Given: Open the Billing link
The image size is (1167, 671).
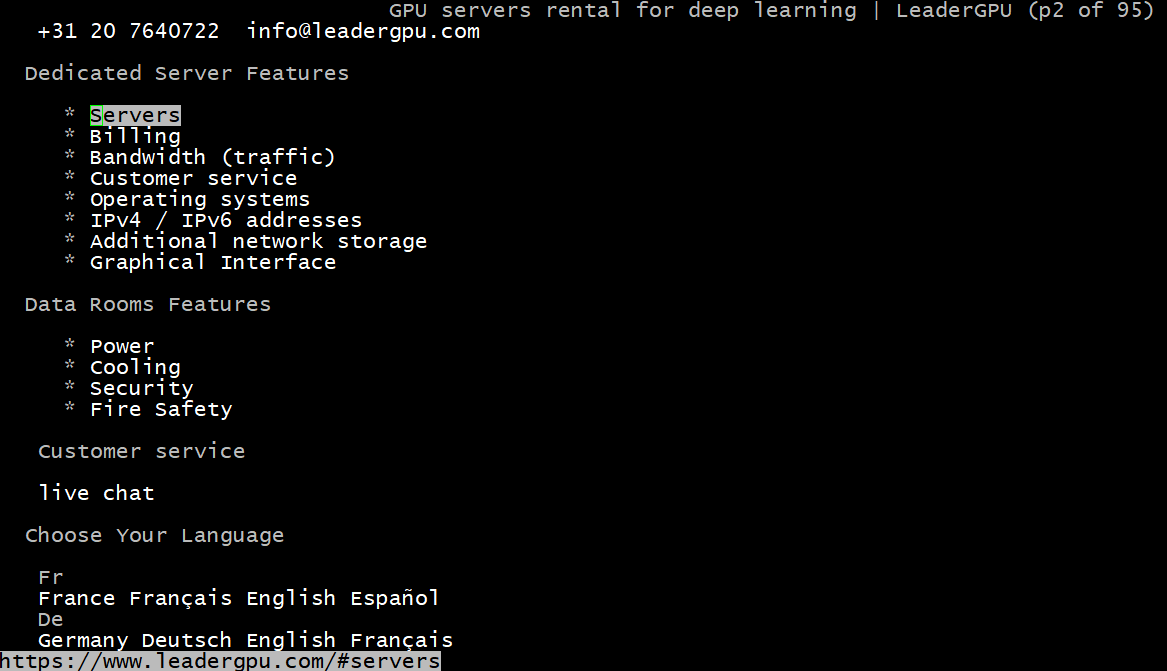Looking at the screenshot, I should click(135, 136).
